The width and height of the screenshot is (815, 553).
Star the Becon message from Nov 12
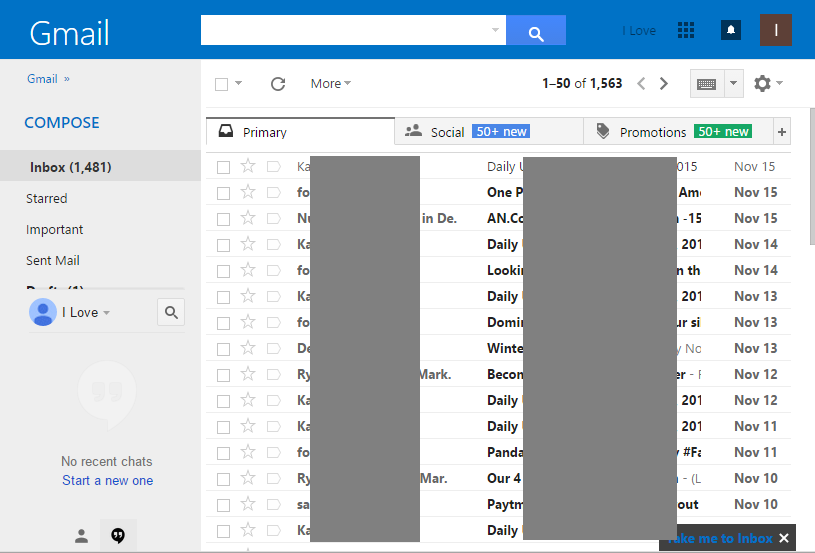[x=248, y=374]
